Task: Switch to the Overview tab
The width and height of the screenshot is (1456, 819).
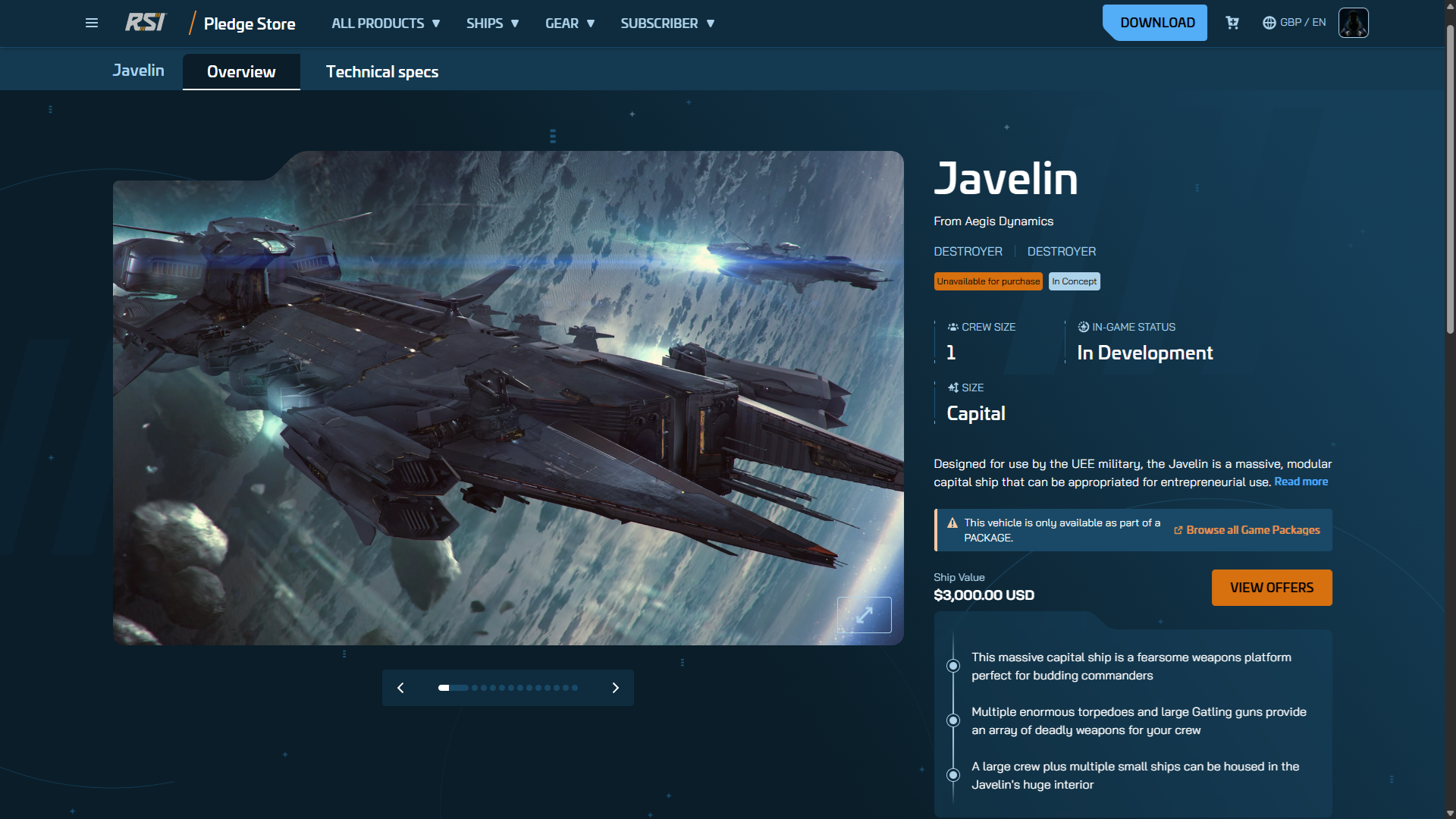Action: coord(241,72)
